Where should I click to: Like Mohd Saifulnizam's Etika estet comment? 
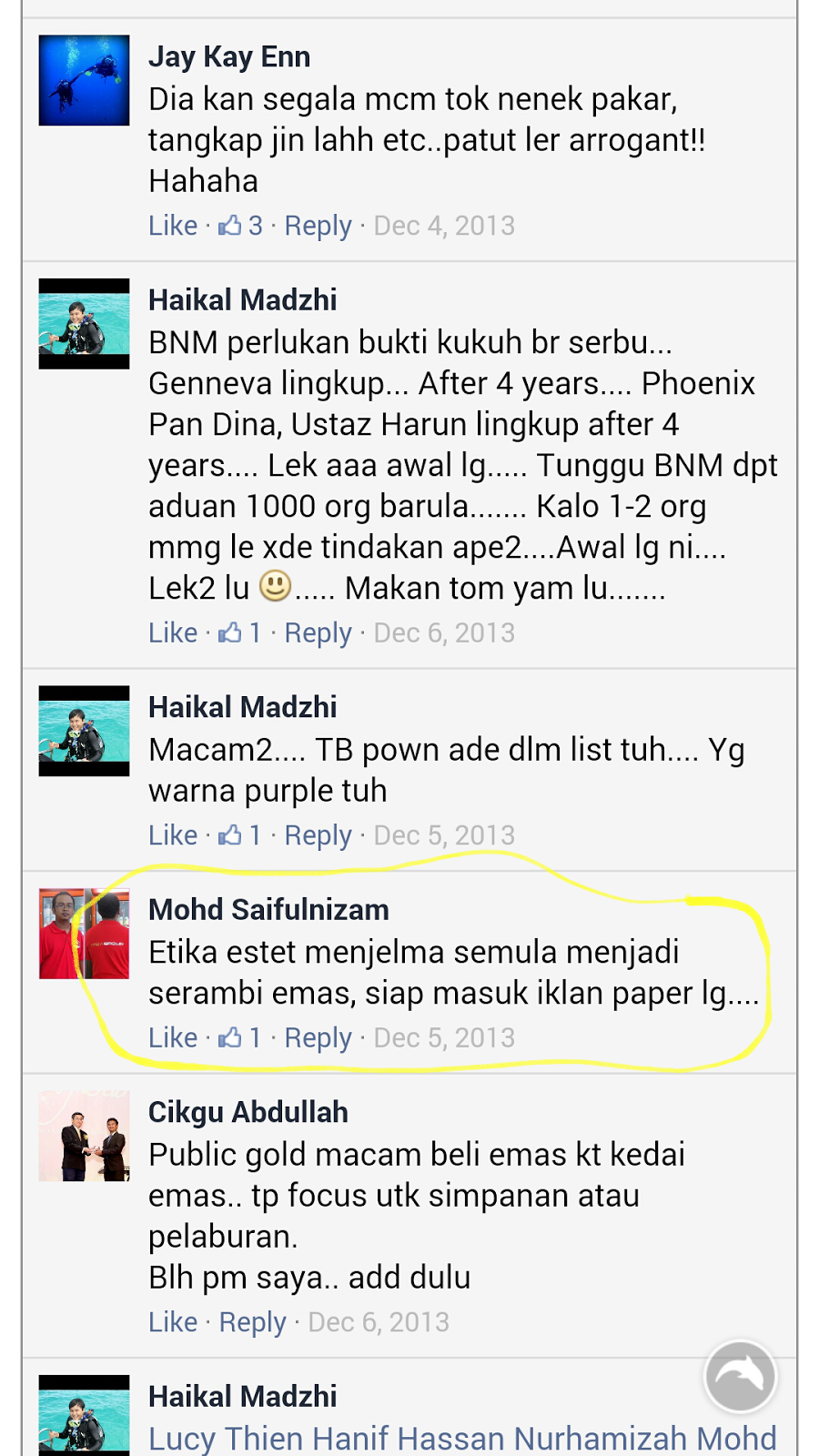[173, 1036]
